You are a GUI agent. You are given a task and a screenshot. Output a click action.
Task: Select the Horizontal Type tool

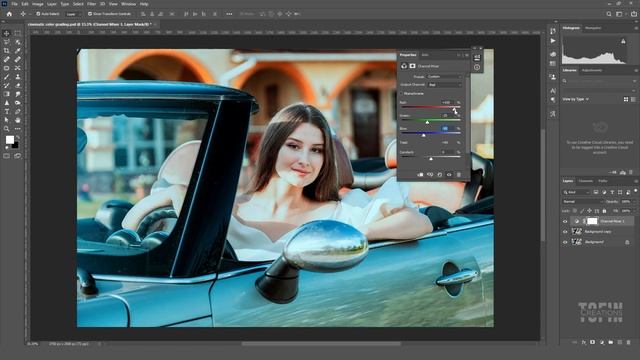7,111
